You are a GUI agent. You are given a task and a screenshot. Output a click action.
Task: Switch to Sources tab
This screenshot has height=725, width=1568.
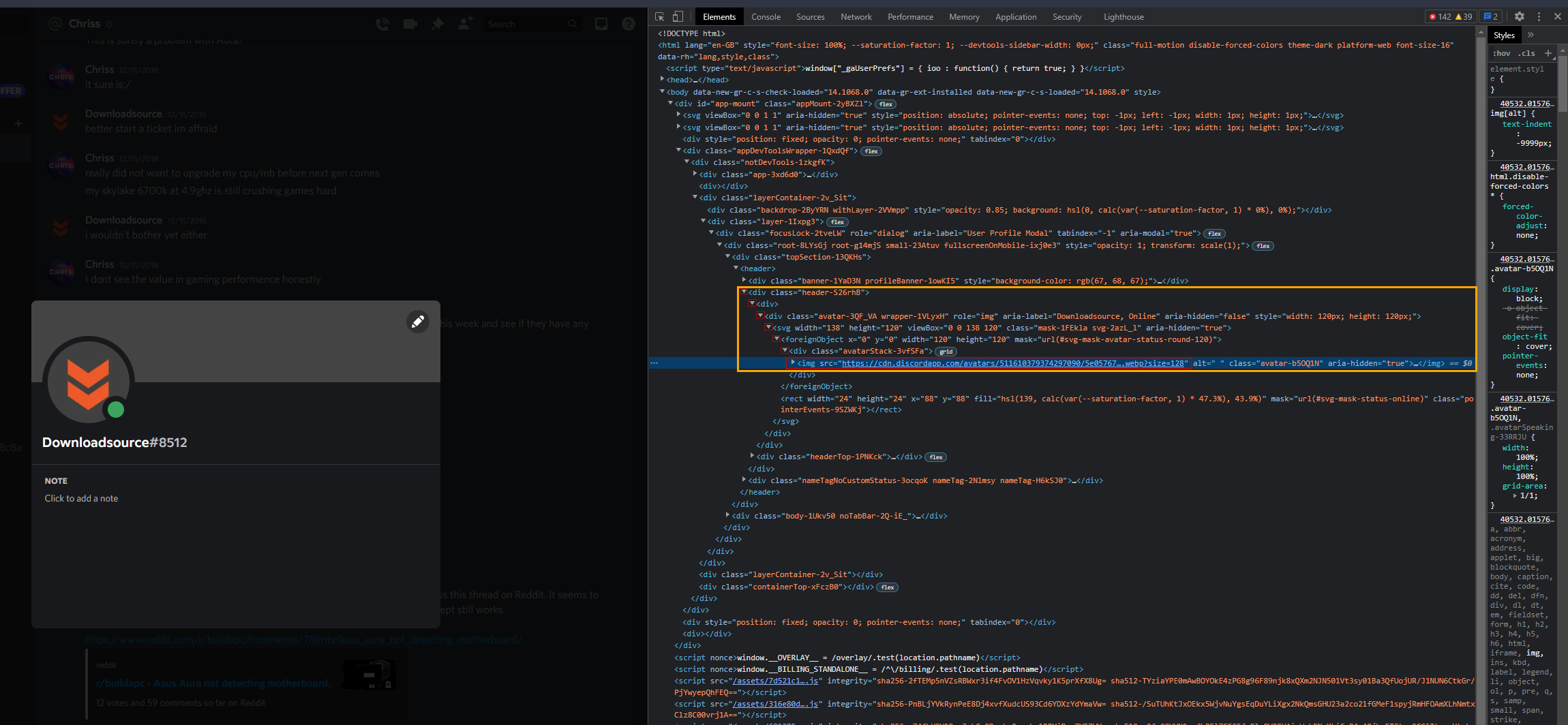[x=810, y=17]
